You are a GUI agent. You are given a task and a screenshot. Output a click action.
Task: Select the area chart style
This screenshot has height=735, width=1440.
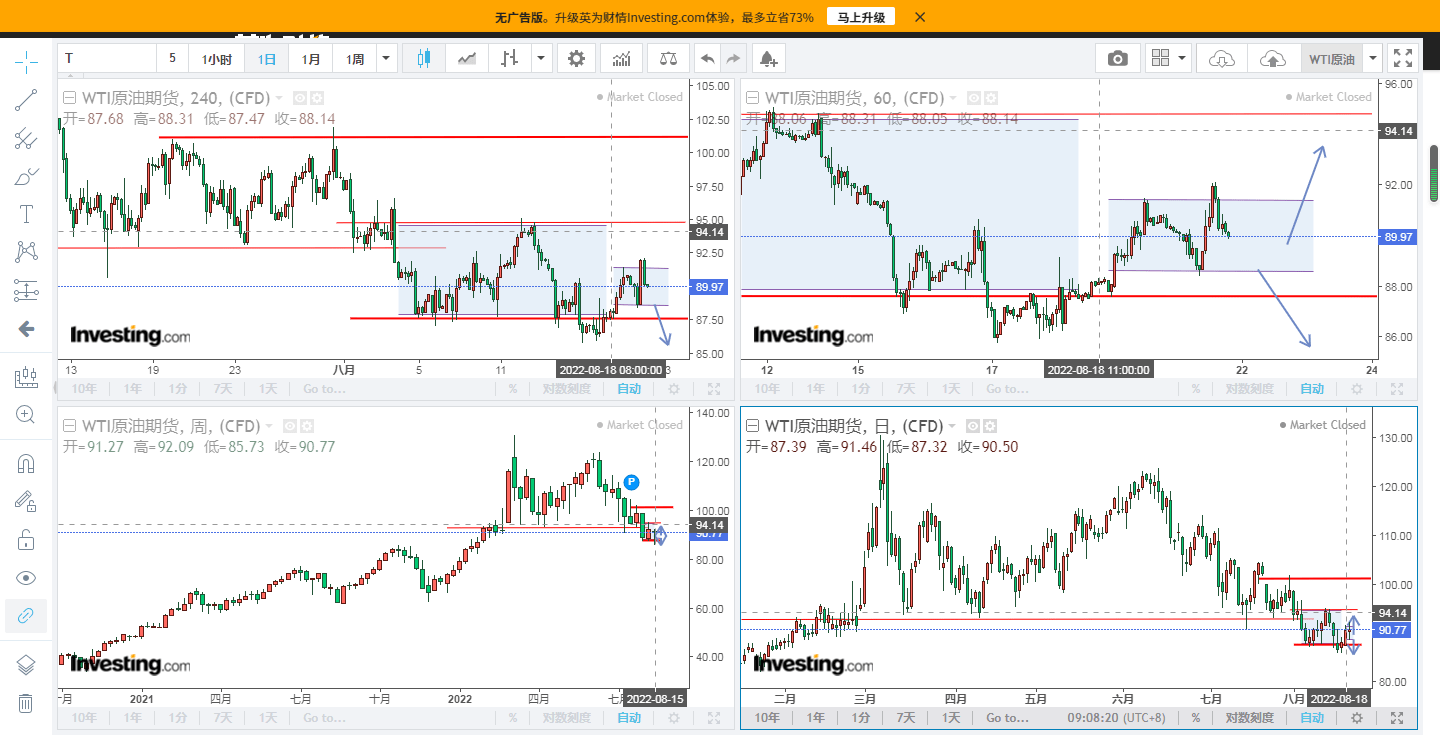tap(467, 59)
